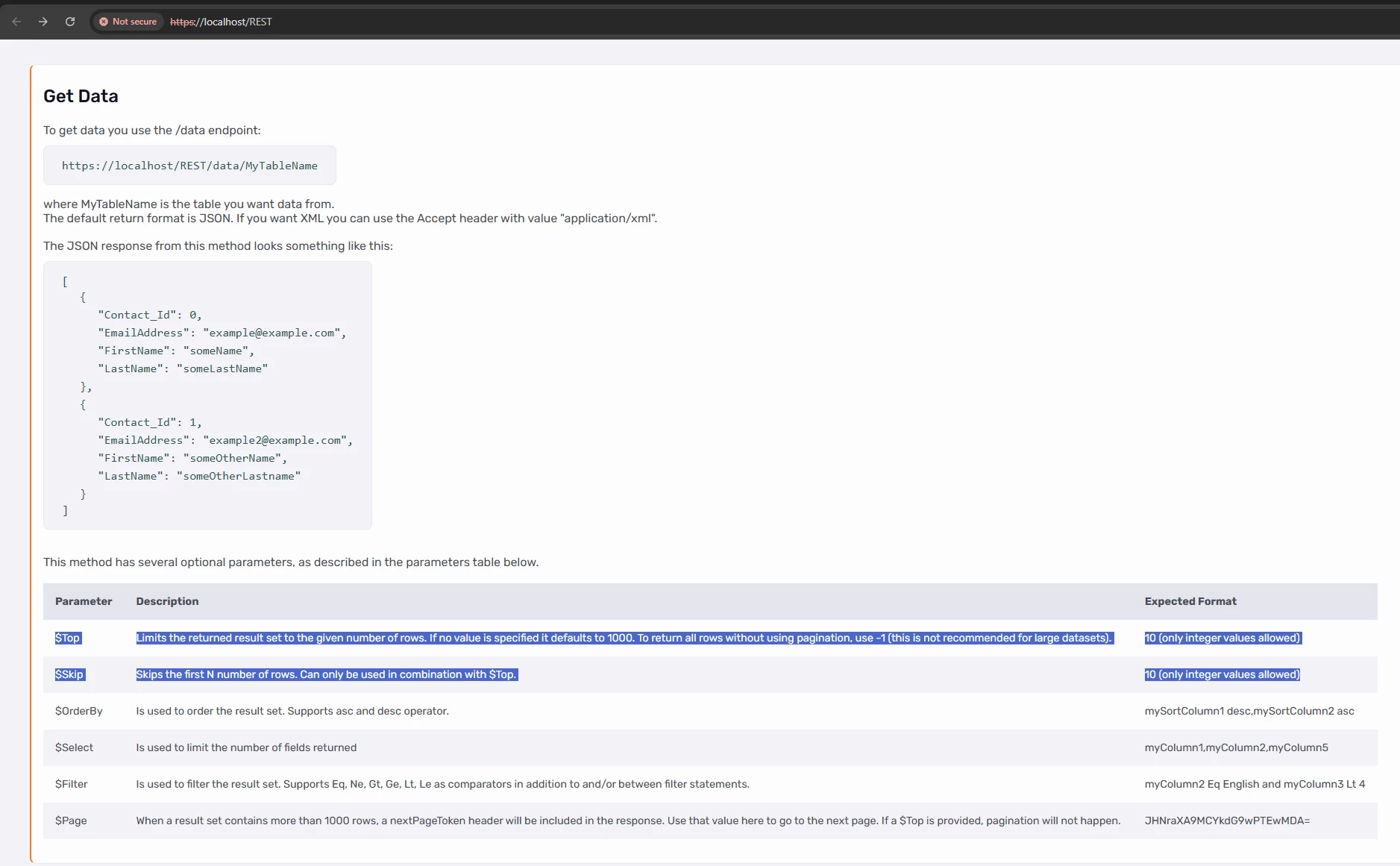Go back using the browser back arrow
Image resolution: width=1400 pixels, height=866 pixels.
point(16,22)
